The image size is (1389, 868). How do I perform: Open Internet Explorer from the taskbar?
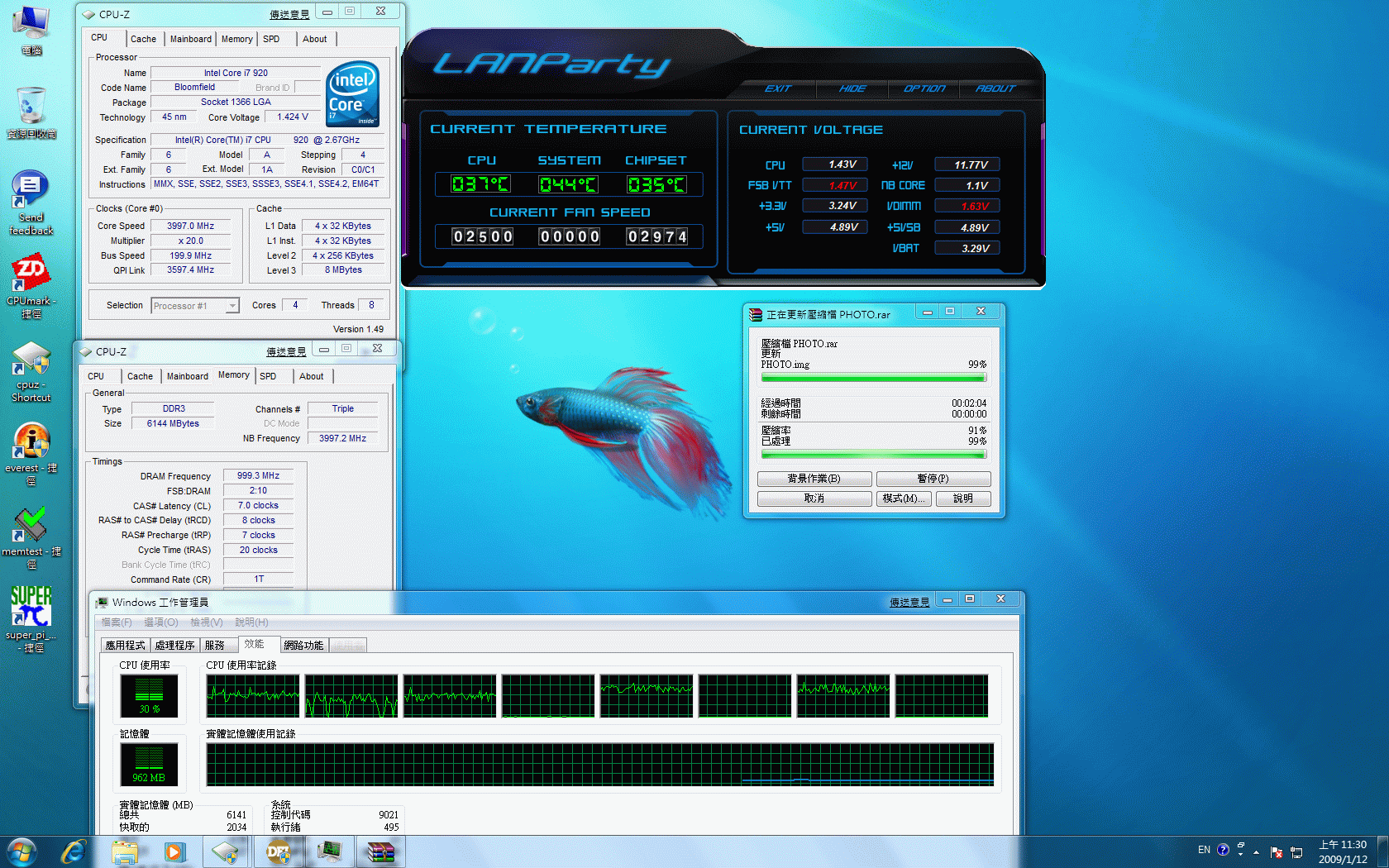[x=74, y=851]
